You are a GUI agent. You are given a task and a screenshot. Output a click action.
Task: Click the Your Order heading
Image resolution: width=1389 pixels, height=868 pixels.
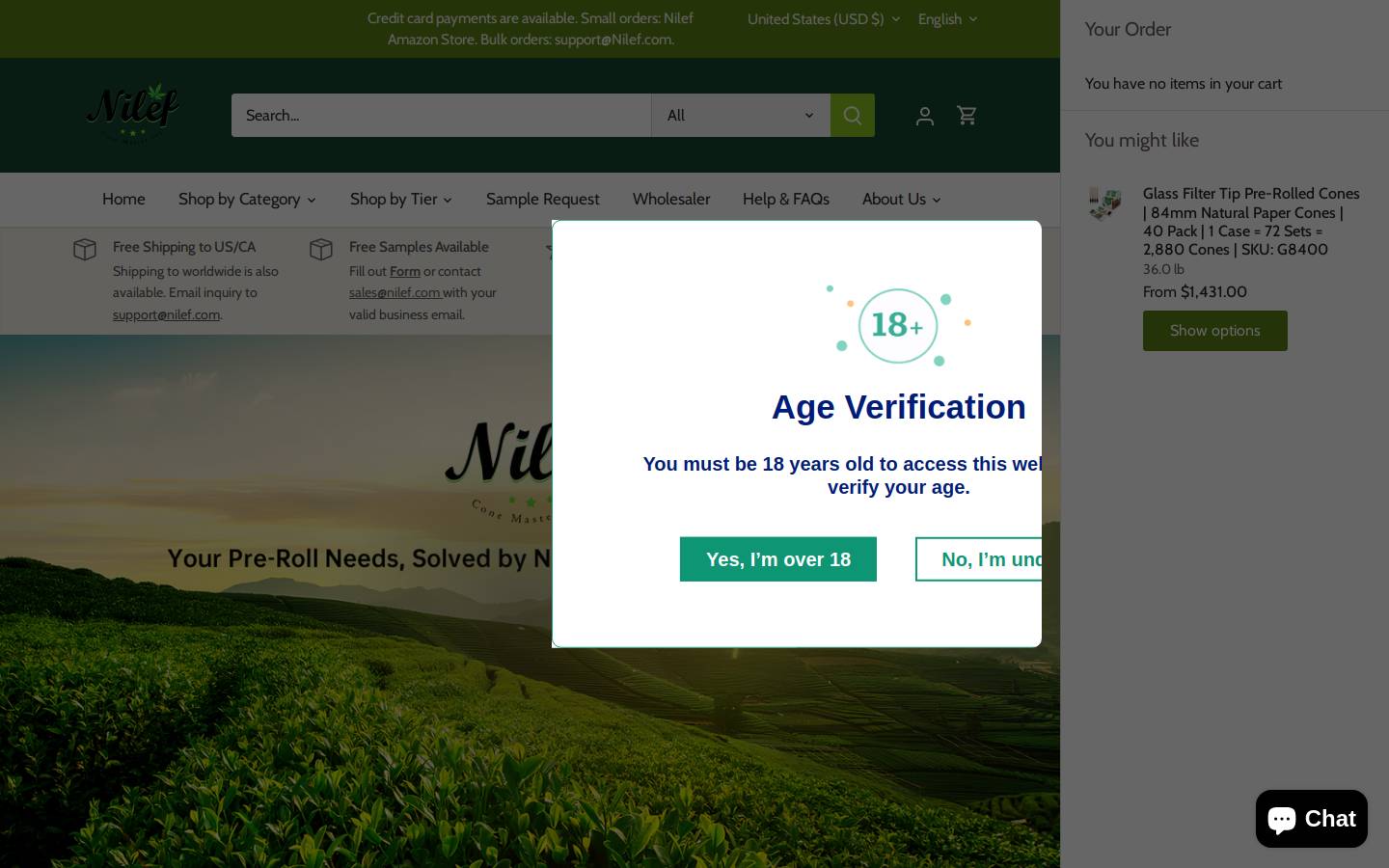click(1128, 30)
